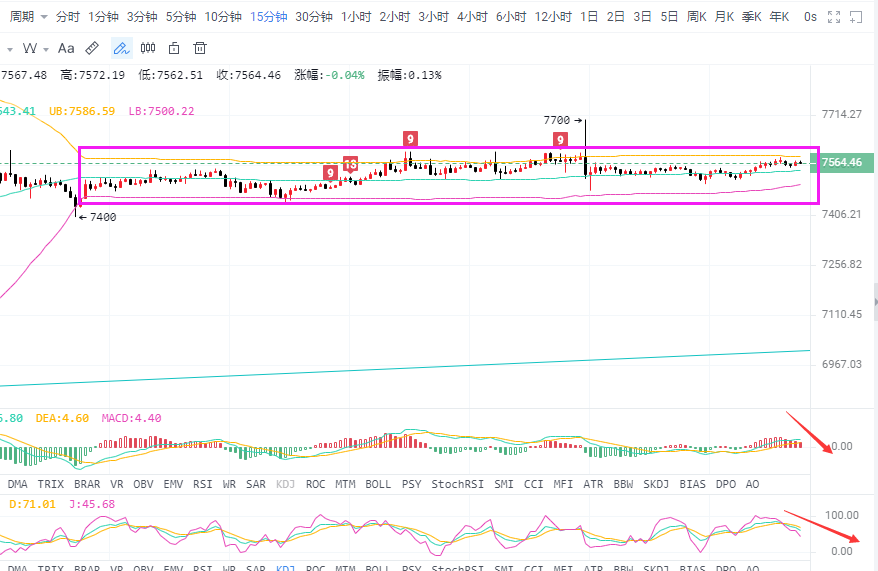The width and height of the screenshot is (878, 571).
Task: Click the 涨幅:-0.04% value
Action: coord(329,75)
